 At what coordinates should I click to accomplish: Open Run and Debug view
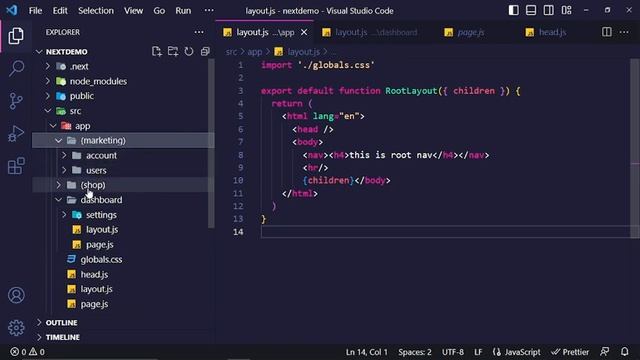pos(16,133)
